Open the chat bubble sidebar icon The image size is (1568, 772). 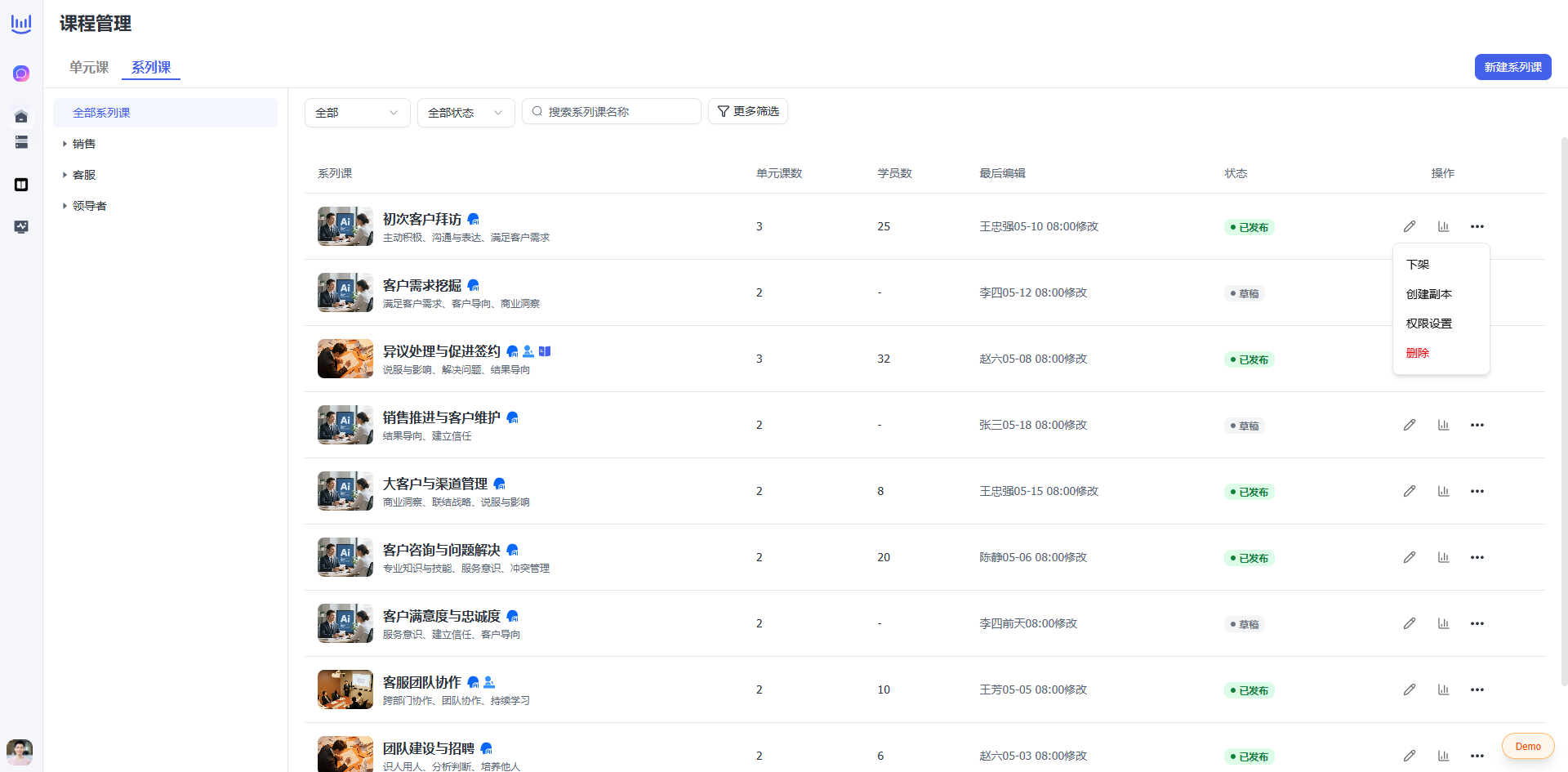click(x=21, y=74)
